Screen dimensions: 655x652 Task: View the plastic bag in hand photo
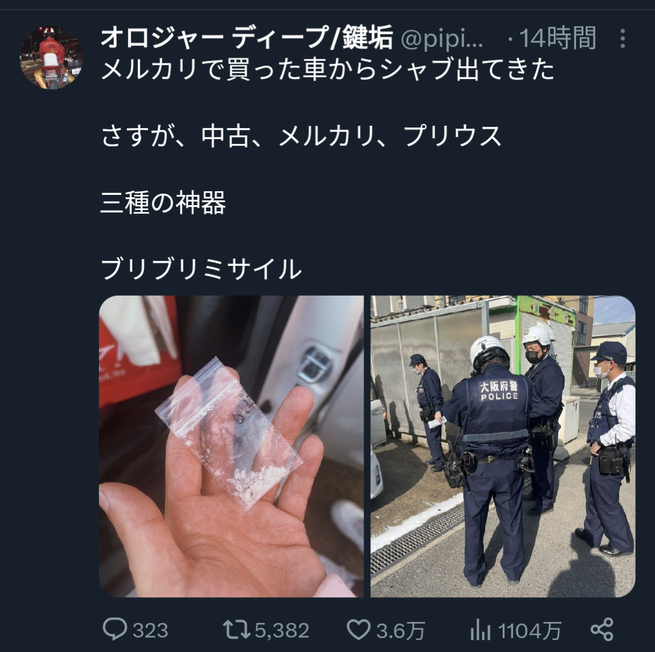[x=231, y=447]
